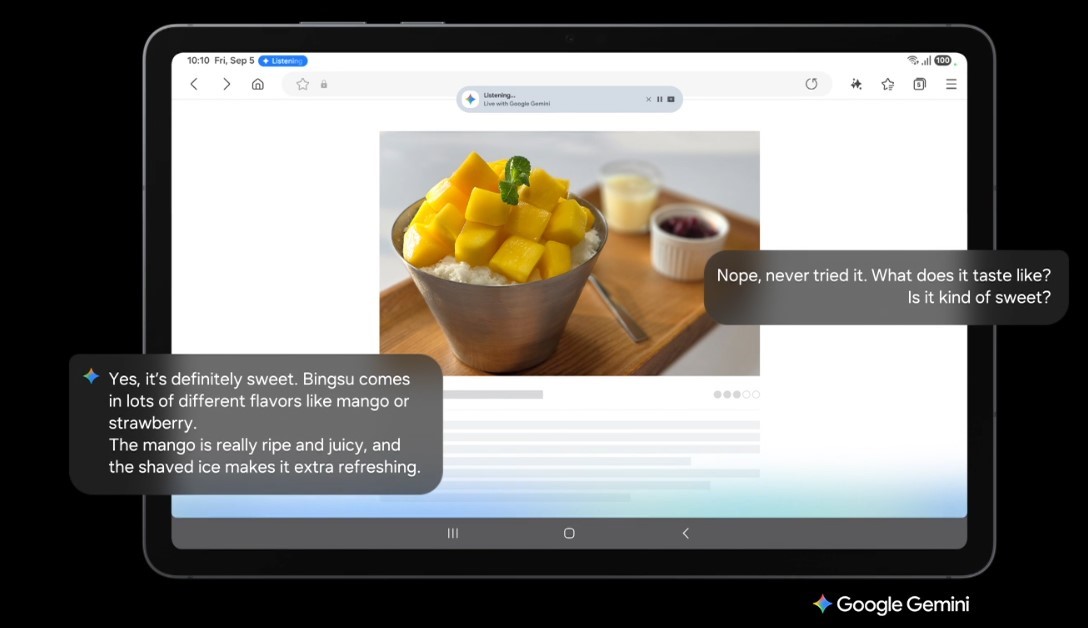Open the bookmarks list star icon
Screen dimensions: 1088x628
[887, 84]
